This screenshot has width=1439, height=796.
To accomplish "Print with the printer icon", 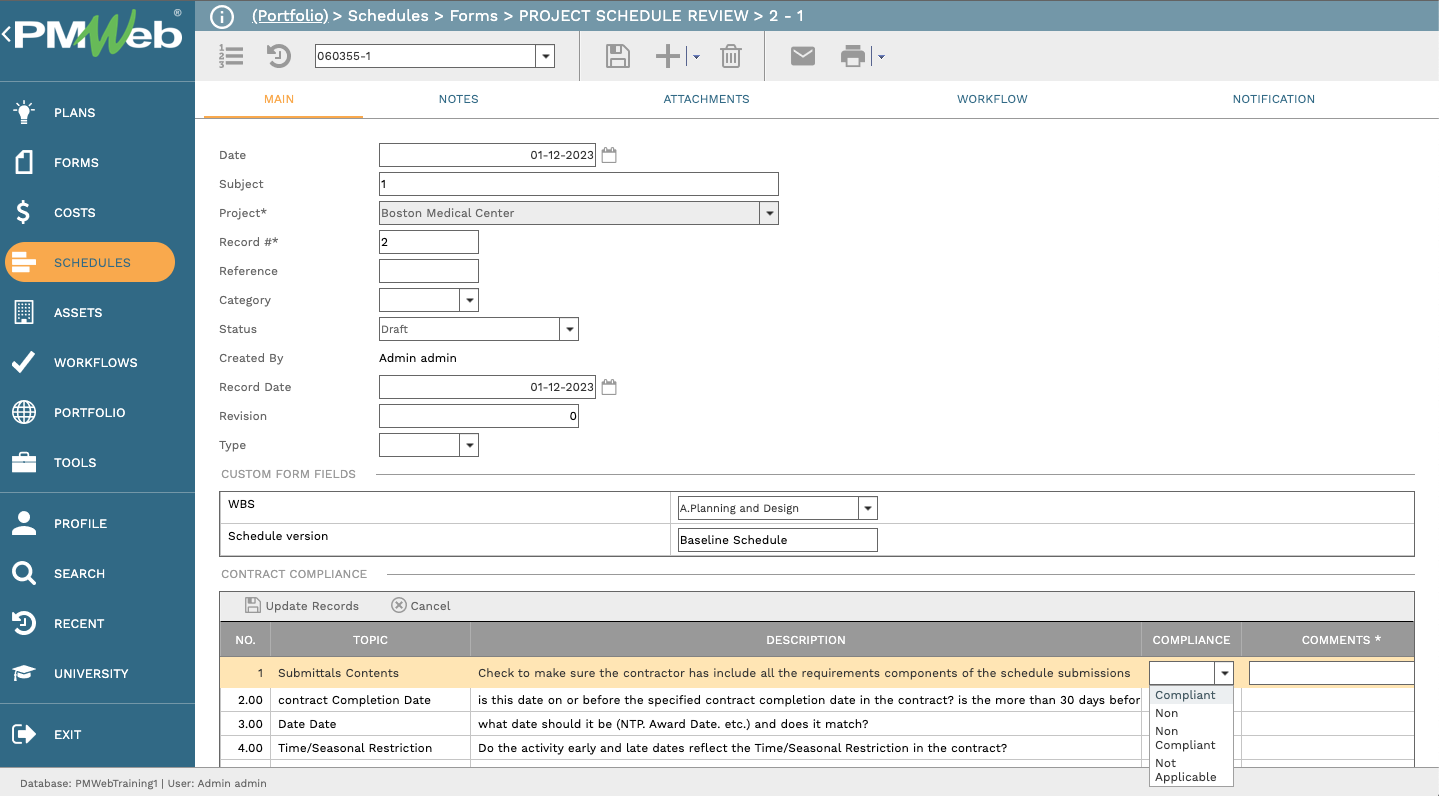I will pyautogui.click(x=853, y=56).
